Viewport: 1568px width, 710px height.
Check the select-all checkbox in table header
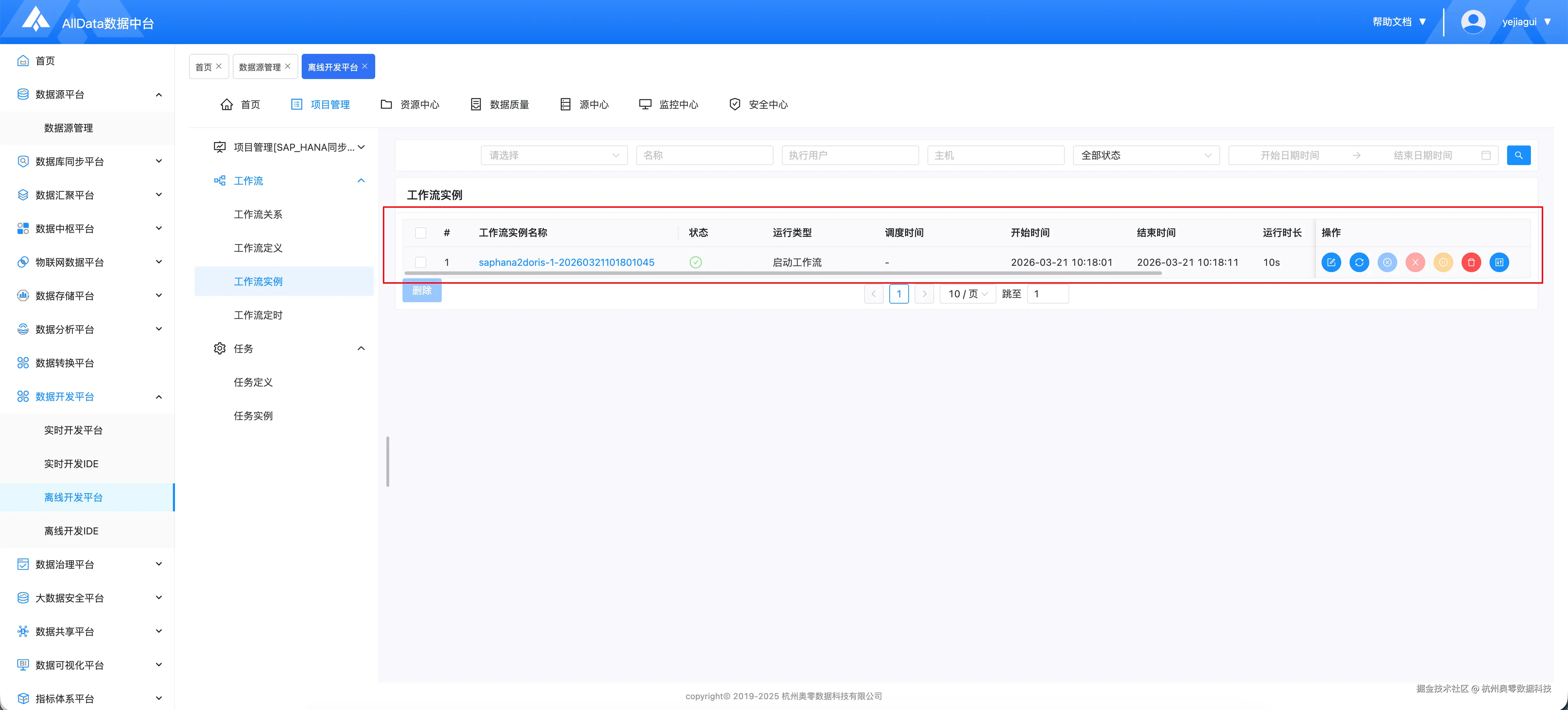pos(421,233)
